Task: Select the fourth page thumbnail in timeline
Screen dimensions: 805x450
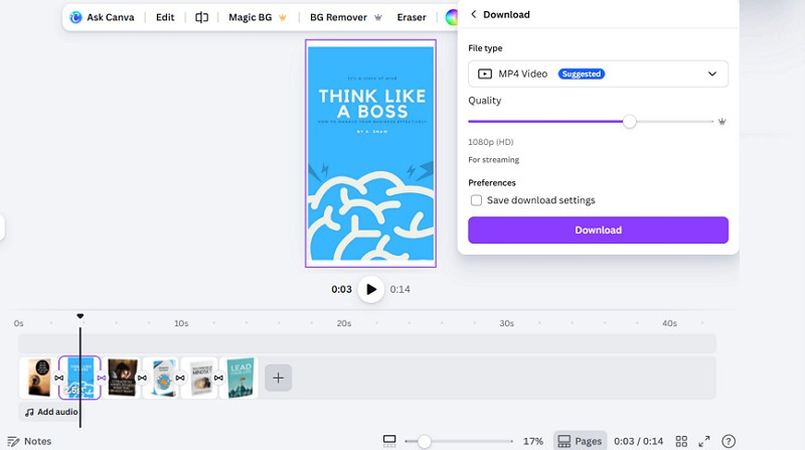Action: [x=161, y=378]
